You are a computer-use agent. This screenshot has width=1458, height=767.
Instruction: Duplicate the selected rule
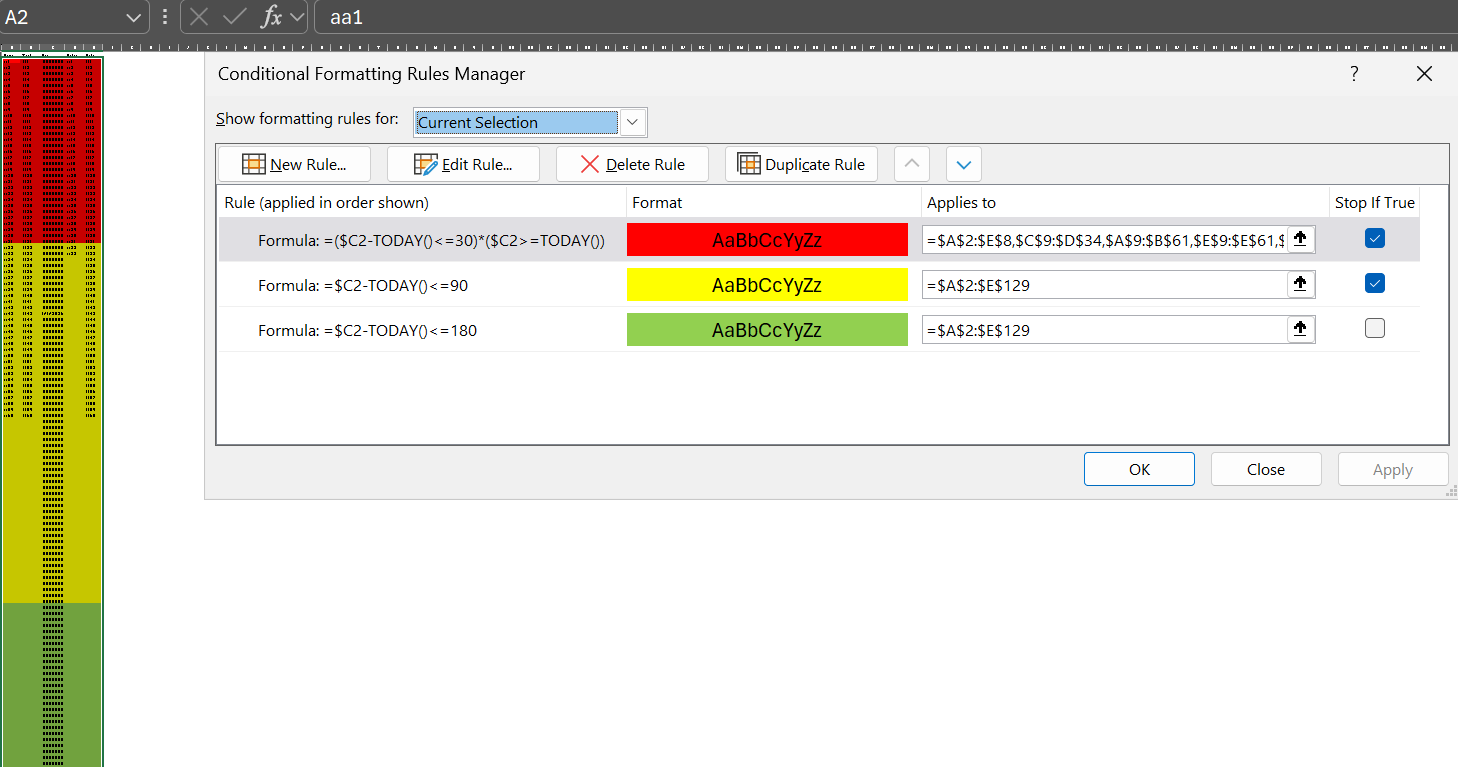(801, 164)
